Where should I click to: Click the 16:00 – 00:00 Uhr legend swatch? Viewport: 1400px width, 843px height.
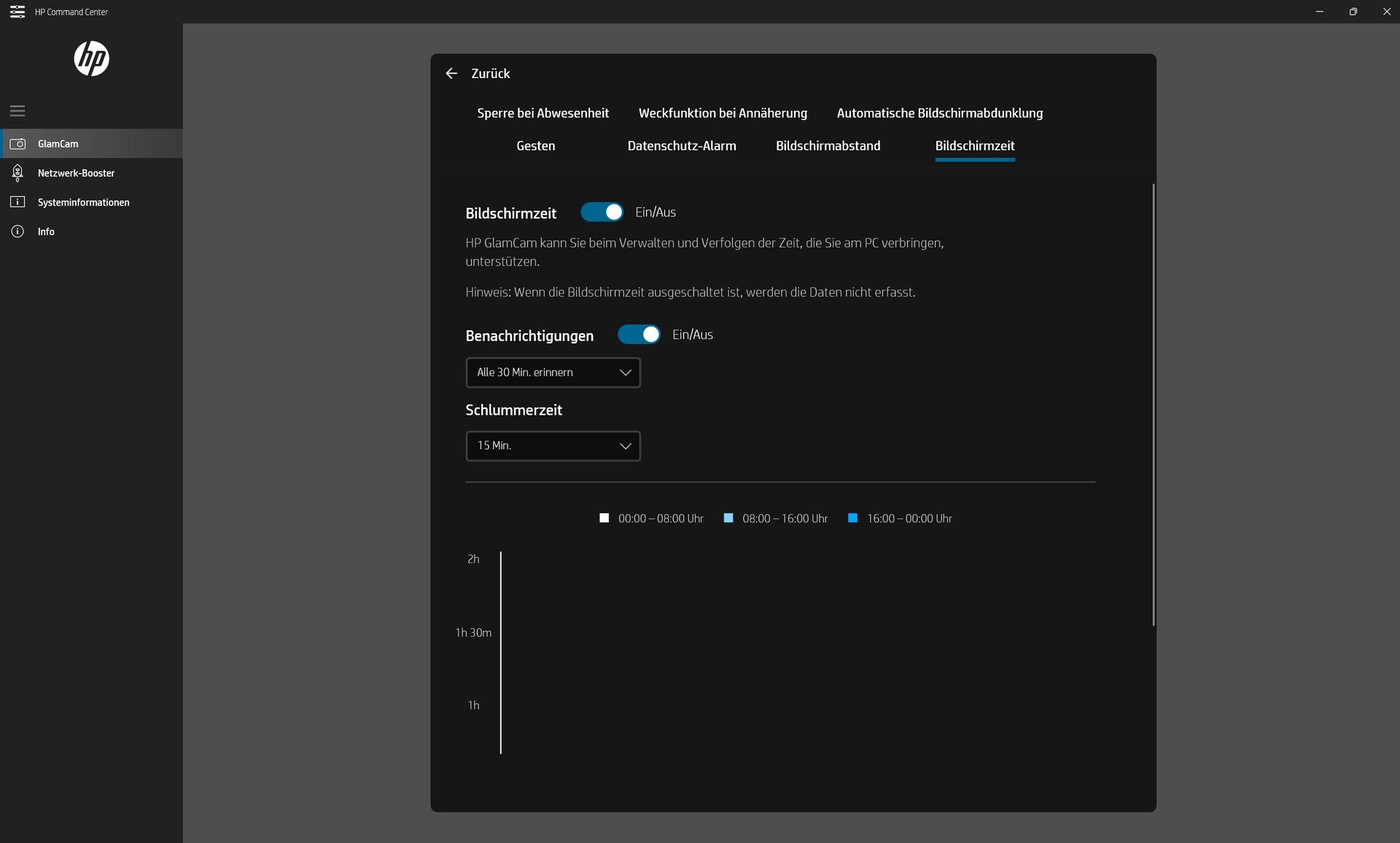point(852,518)
